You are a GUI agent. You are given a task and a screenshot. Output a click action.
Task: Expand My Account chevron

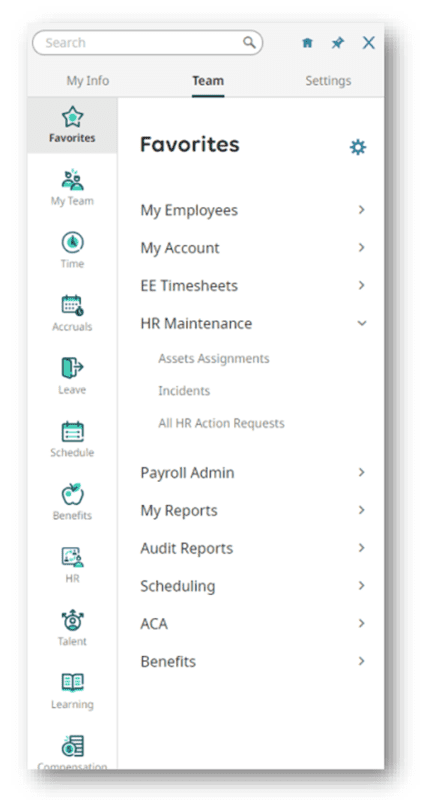[x=362, y=247]
